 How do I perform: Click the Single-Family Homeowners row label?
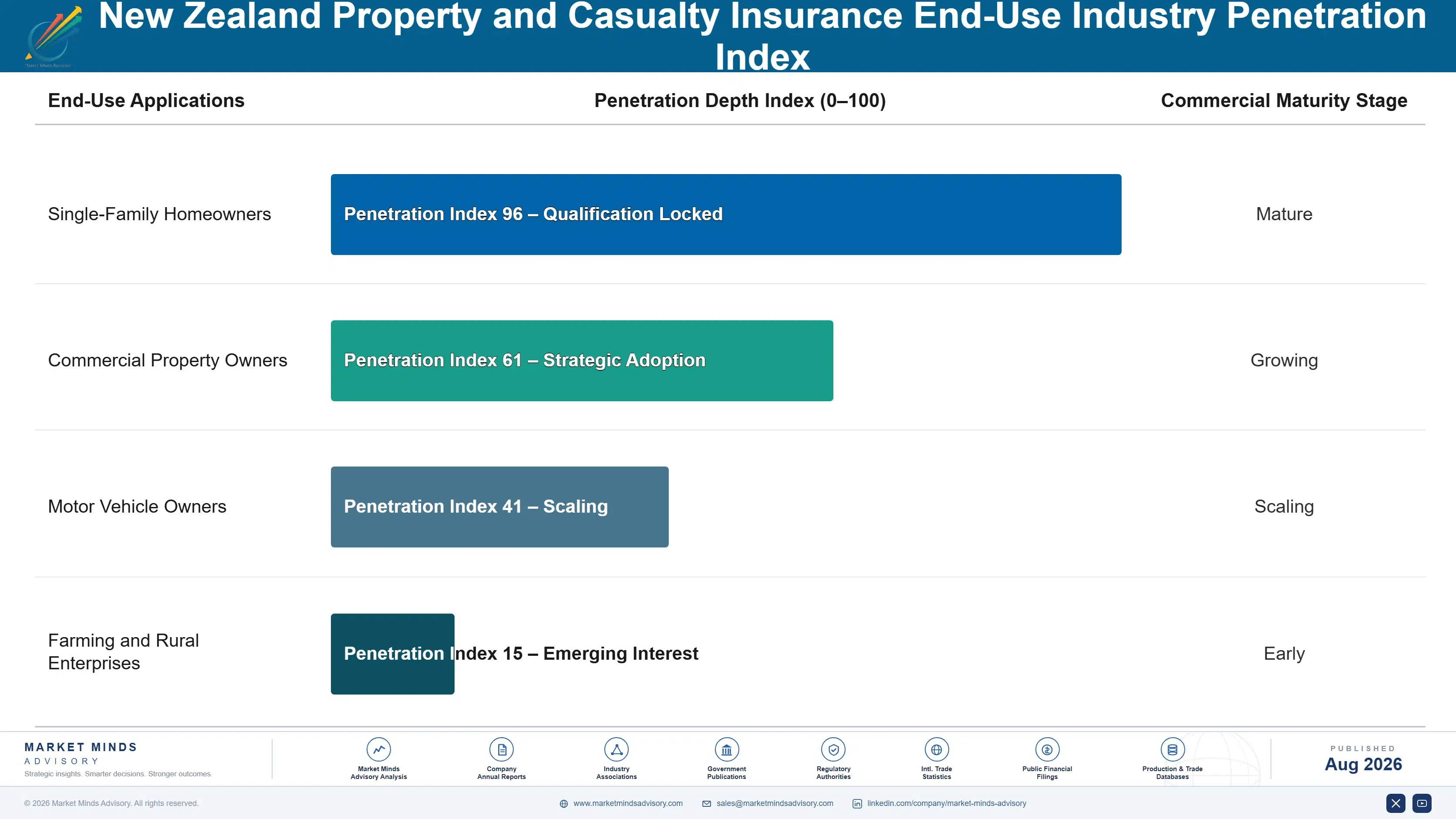click(x=159, y=215)
